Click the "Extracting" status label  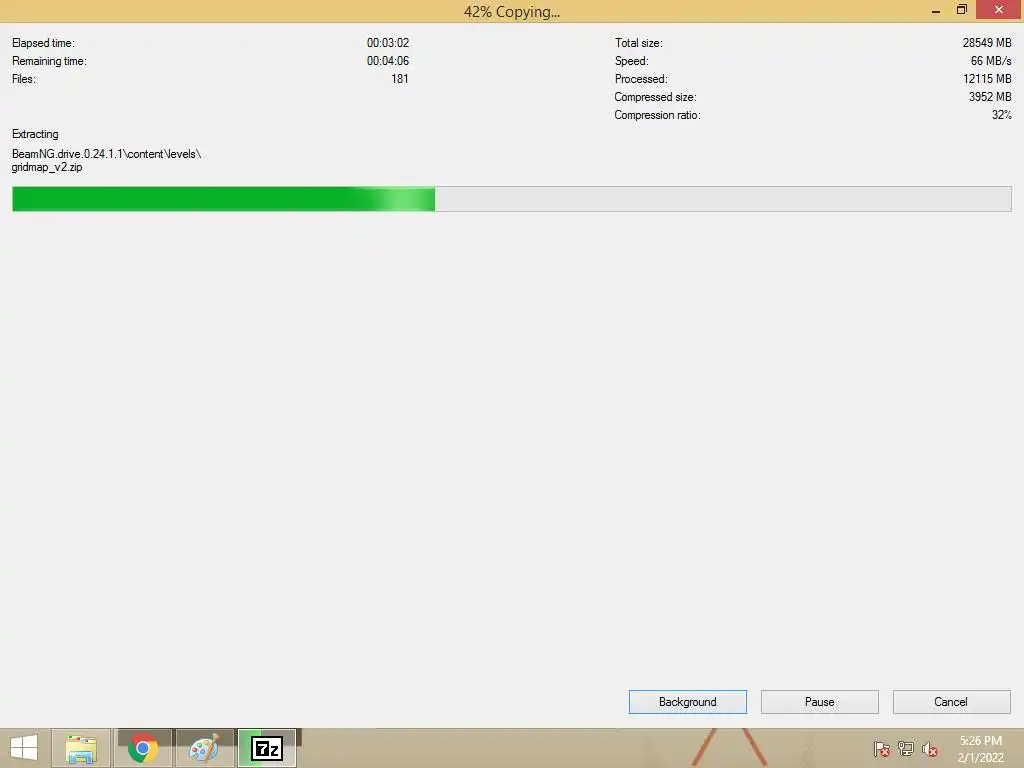tap(35, 134)
